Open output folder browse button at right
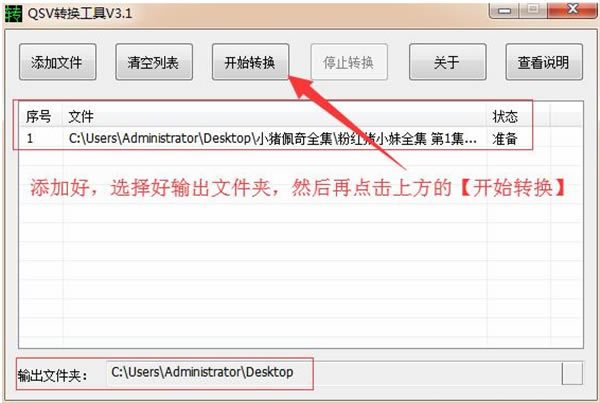 click(572, 373)
